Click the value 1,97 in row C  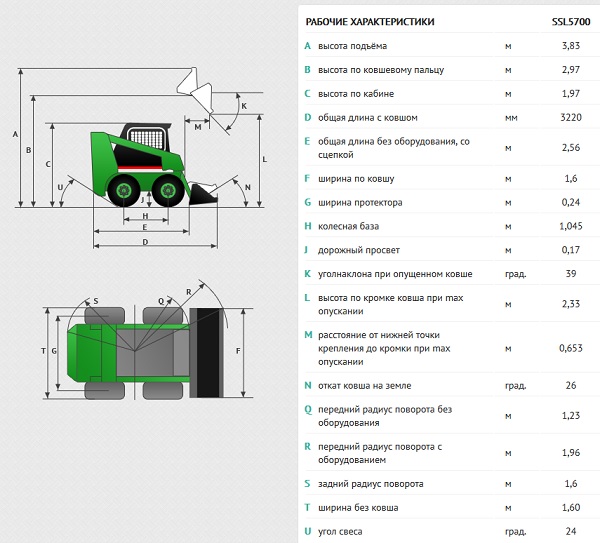click(571, 93)
